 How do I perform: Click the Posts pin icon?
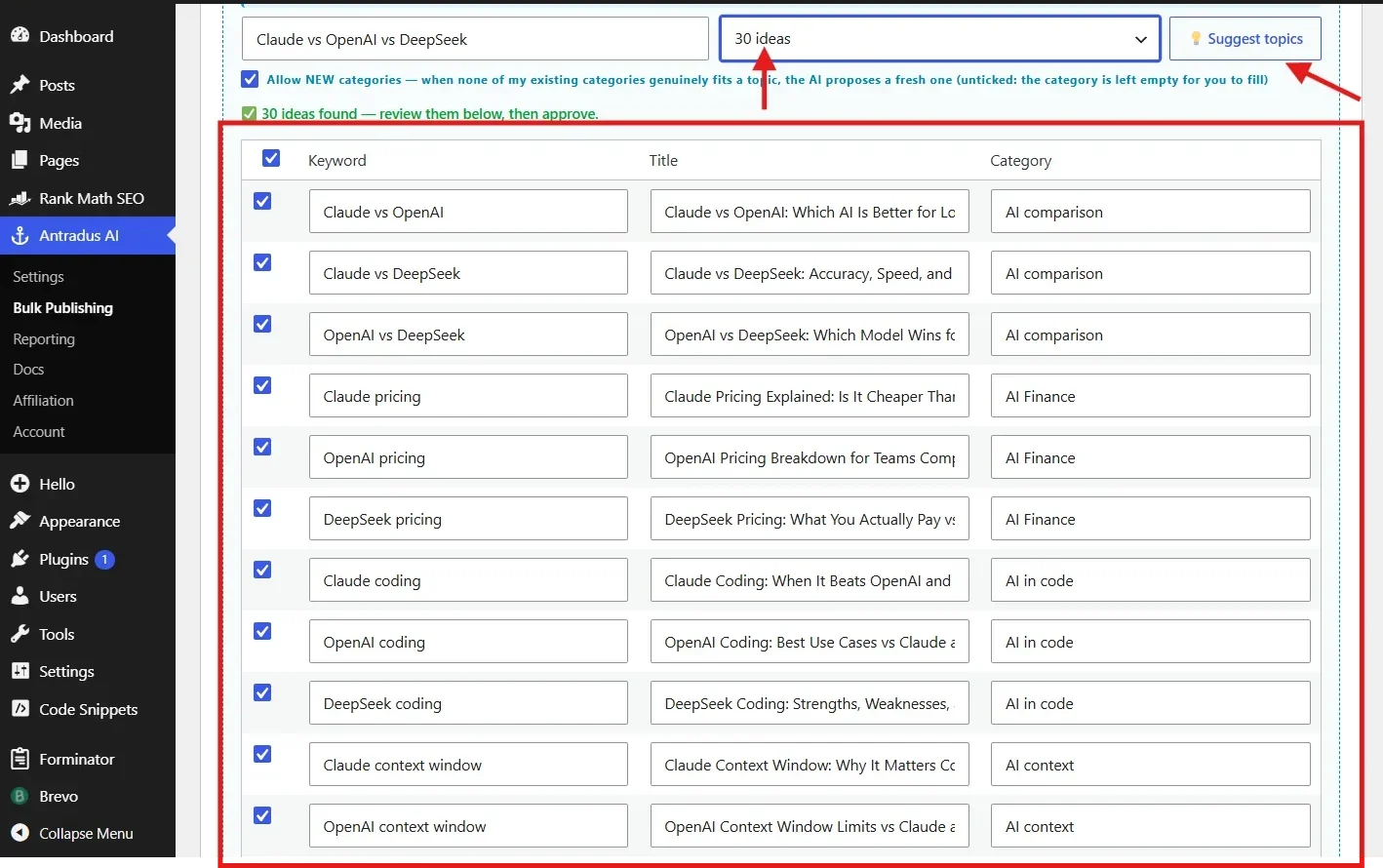[20, 85]
